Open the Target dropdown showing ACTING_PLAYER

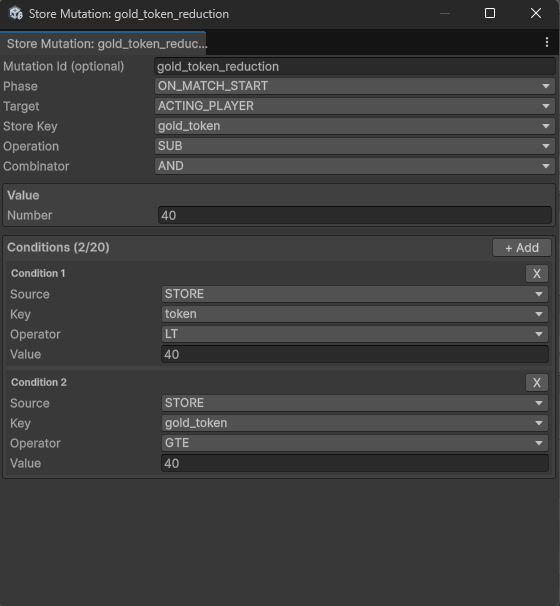click(354, 106)
